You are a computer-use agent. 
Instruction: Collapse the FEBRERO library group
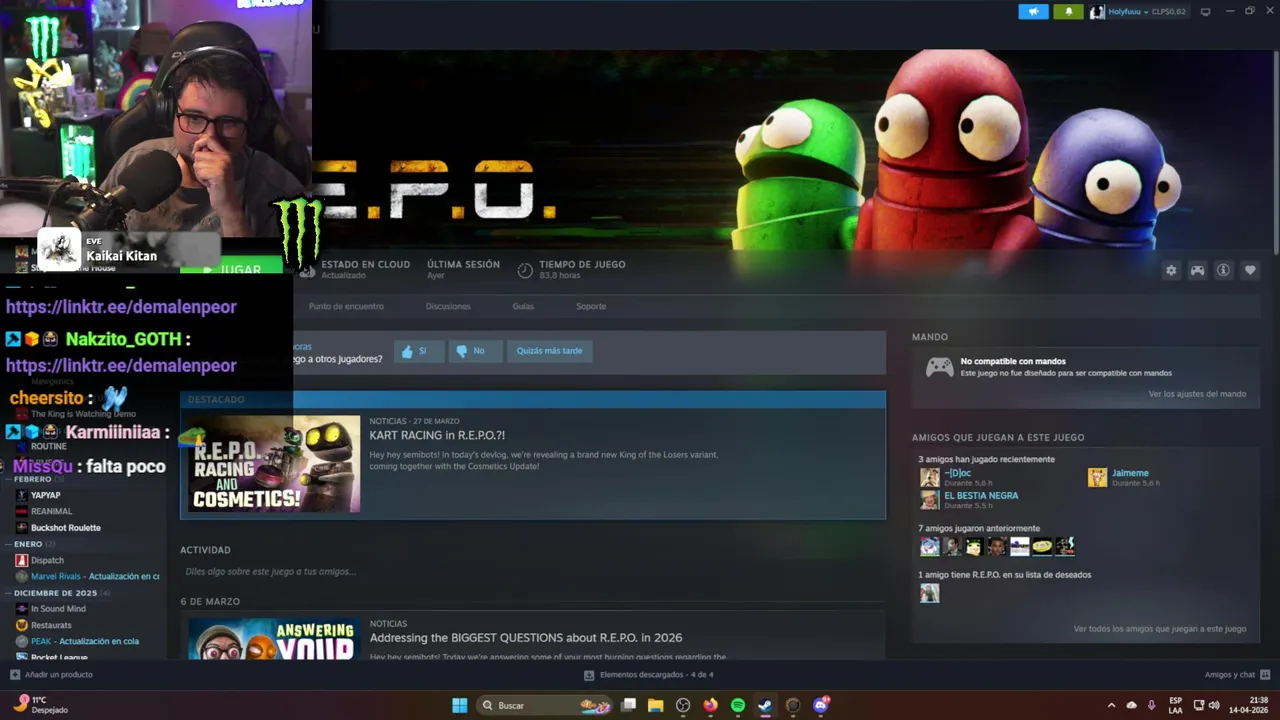[32, 479]
